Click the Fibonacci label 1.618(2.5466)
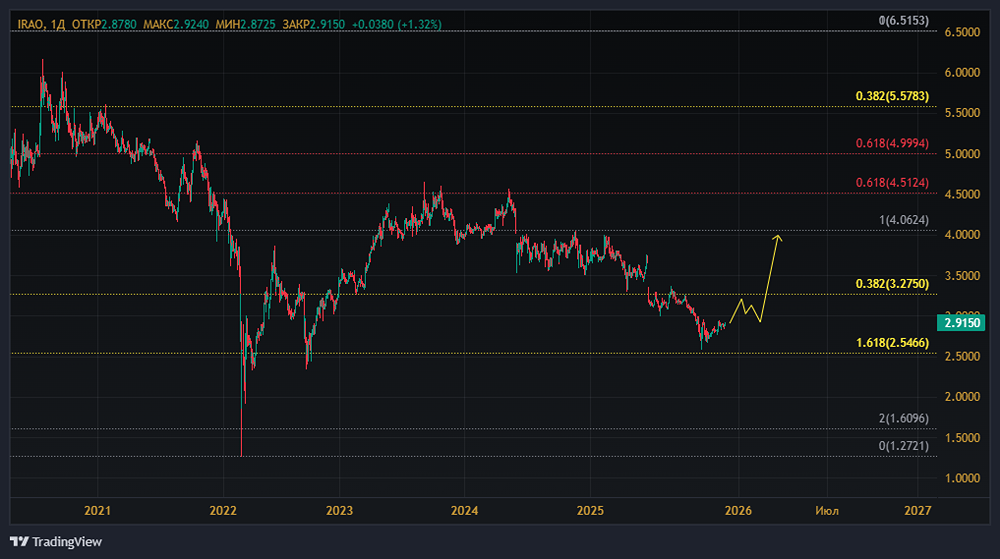Screen dimensions: 1000x559 coord(892,343)
